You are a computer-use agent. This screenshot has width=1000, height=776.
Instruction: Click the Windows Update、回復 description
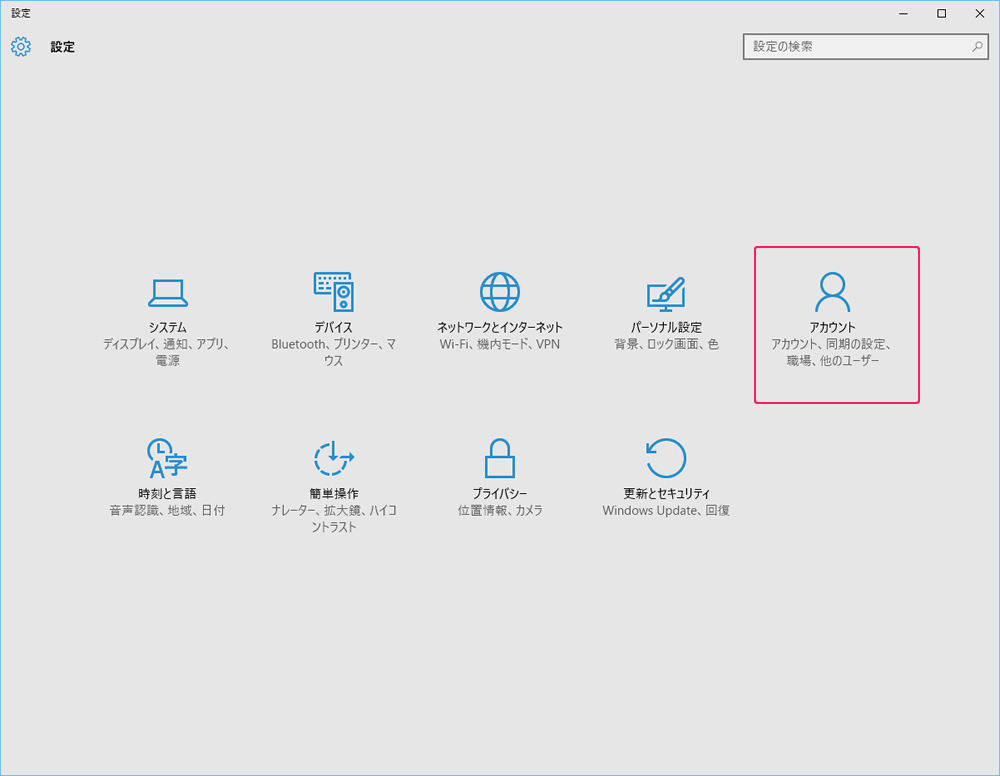point(666,510)
